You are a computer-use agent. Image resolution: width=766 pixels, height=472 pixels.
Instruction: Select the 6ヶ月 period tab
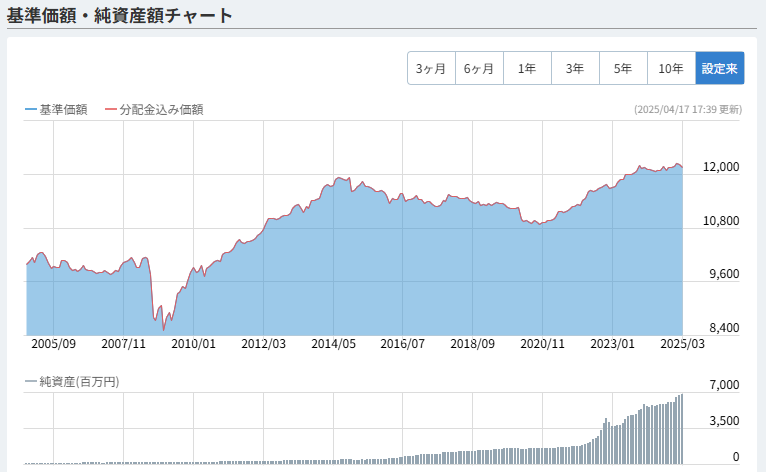pyautogui.click(x=479, y=68)
